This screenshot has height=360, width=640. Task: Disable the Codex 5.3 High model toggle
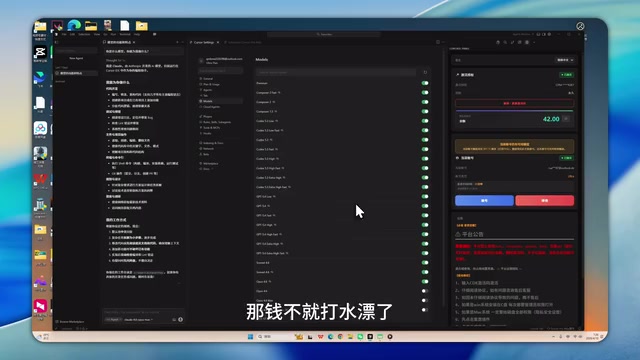425,159
